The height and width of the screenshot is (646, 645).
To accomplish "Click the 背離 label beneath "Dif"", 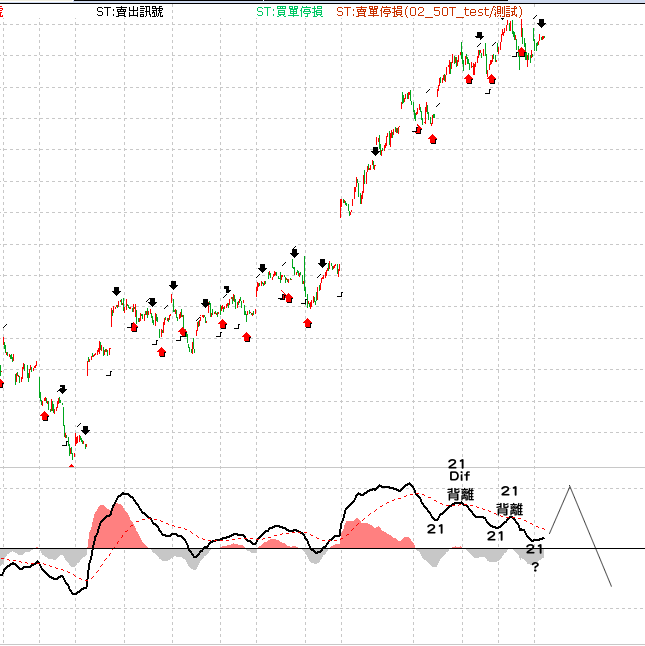I will (x=460, y=494).
